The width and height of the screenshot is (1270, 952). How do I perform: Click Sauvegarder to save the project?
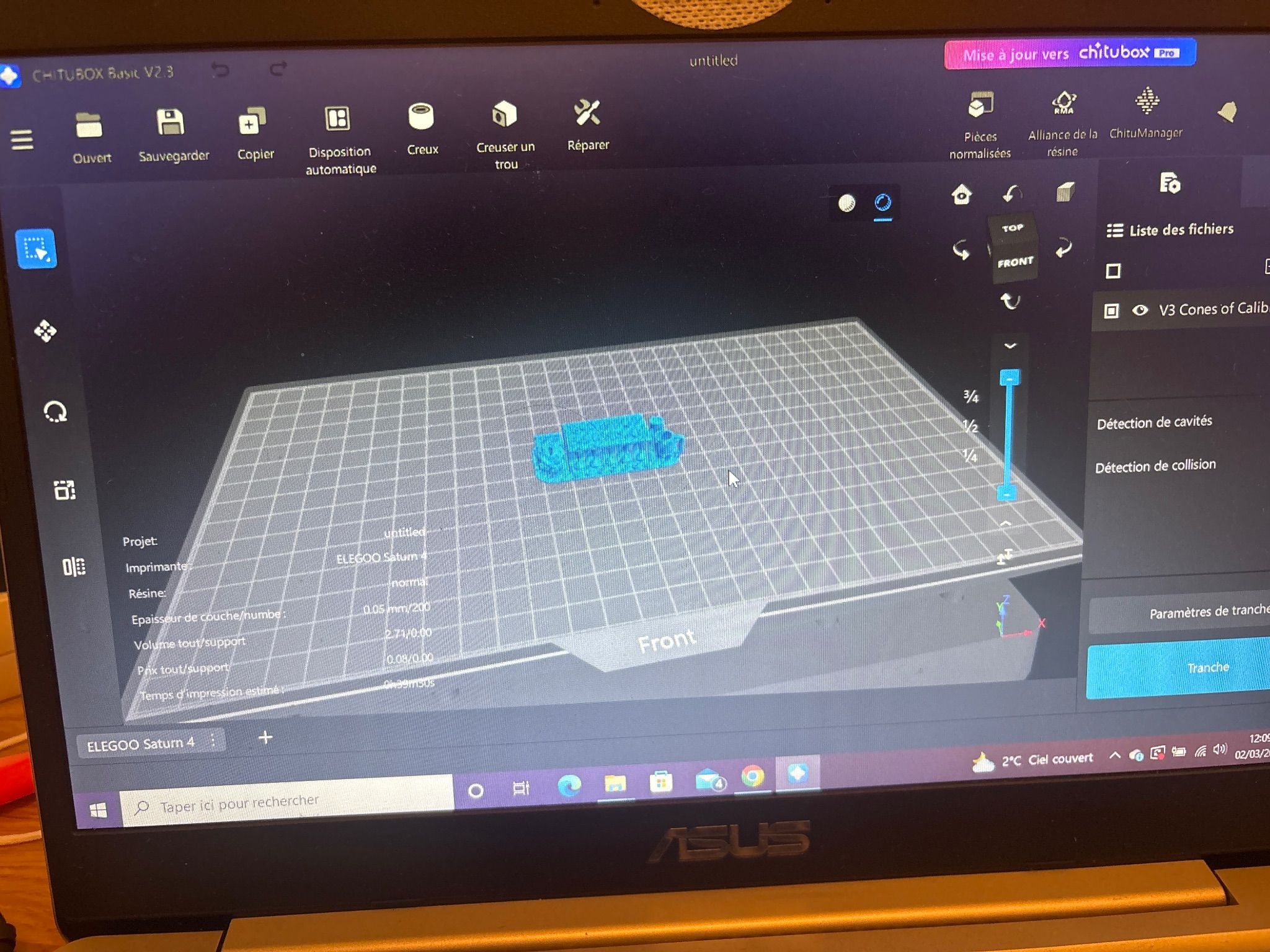point(170,122)
